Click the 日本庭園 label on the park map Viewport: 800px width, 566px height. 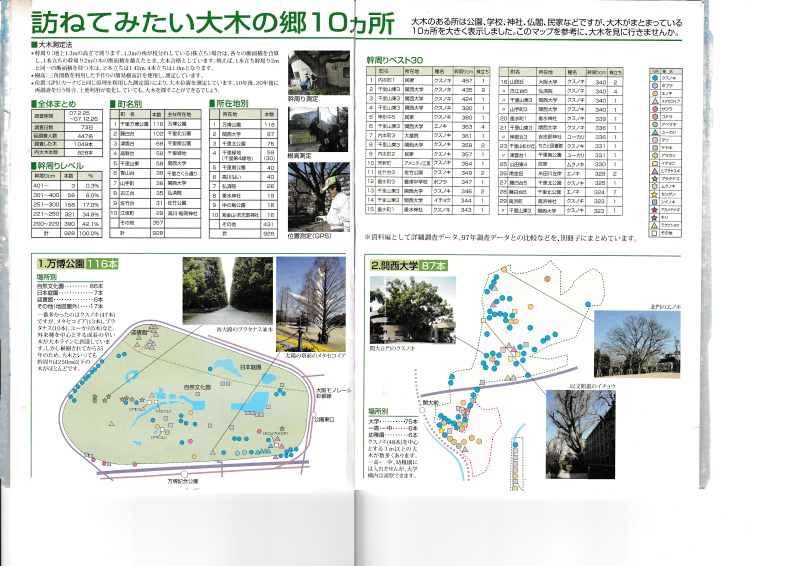(251, 367)
